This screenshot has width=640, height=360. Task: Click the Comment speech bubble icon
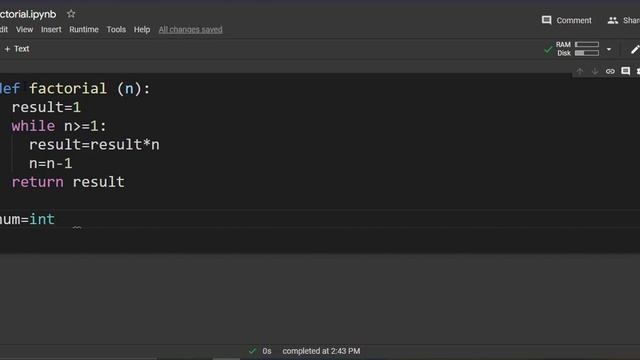547,20
